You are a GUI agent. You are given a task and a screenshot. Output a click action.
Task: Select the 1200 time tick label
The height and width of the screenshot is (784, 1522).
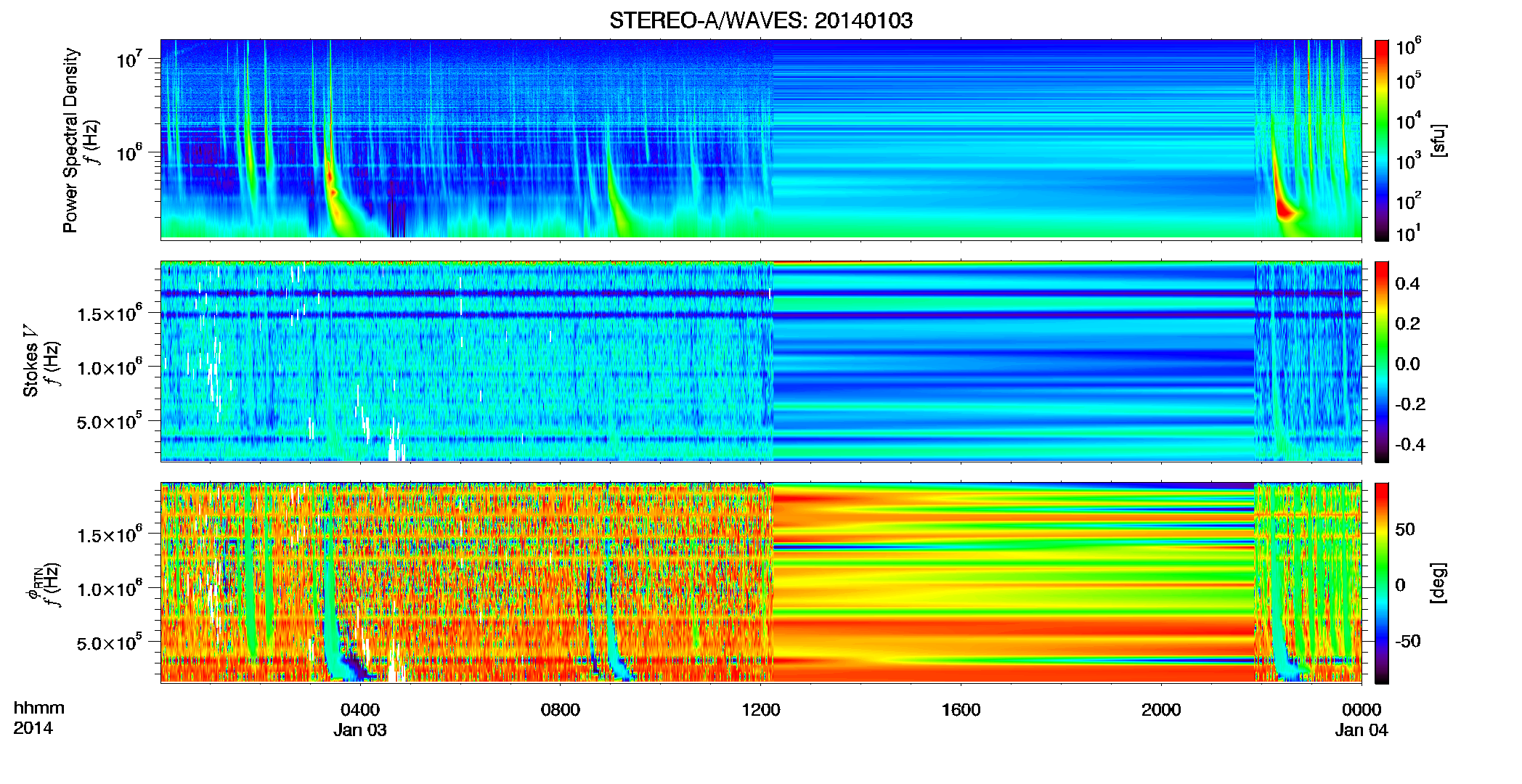[x=761, y=710]
